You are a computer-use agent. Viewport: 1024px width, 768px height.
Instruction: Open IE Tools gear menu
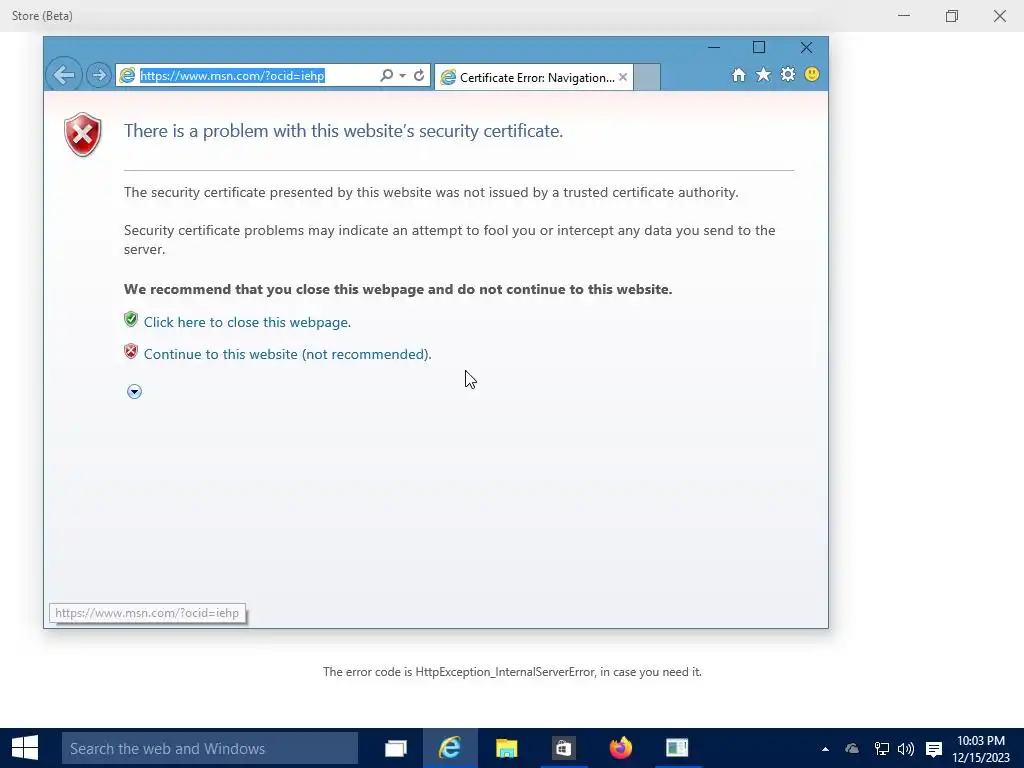(x=788, y=74)
